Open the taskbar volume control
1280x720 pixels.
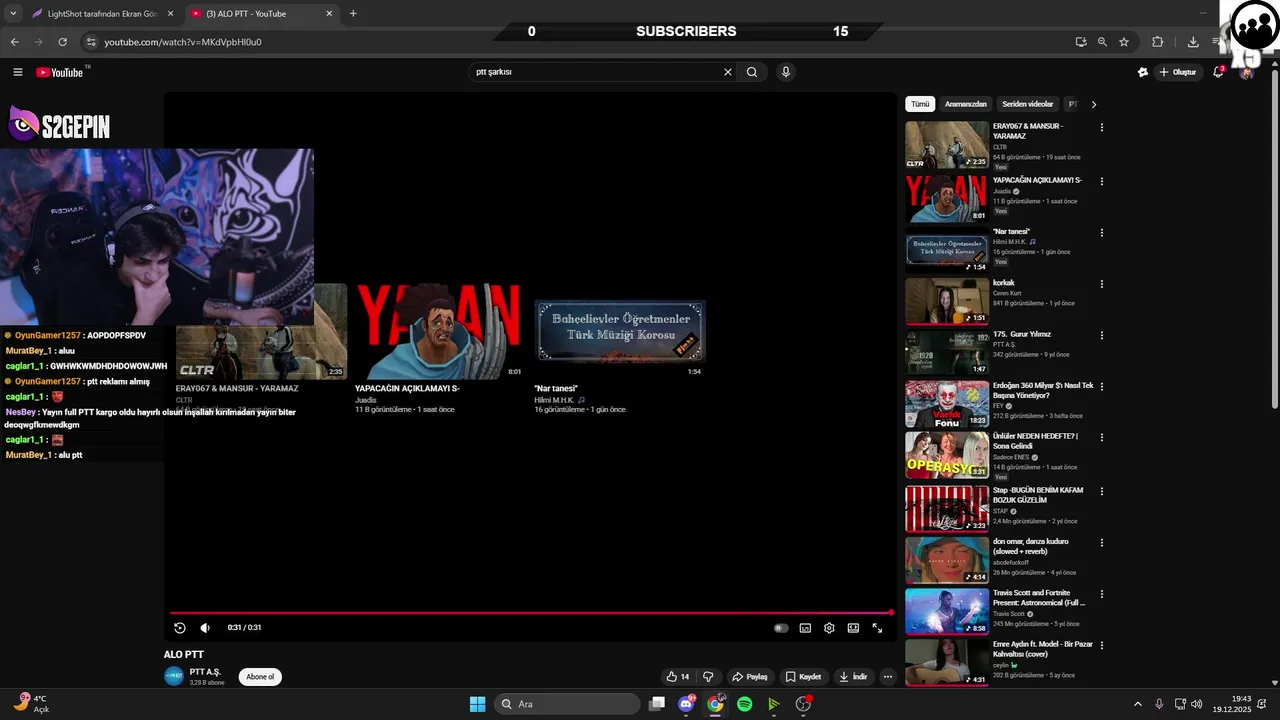coord(1197,704)
